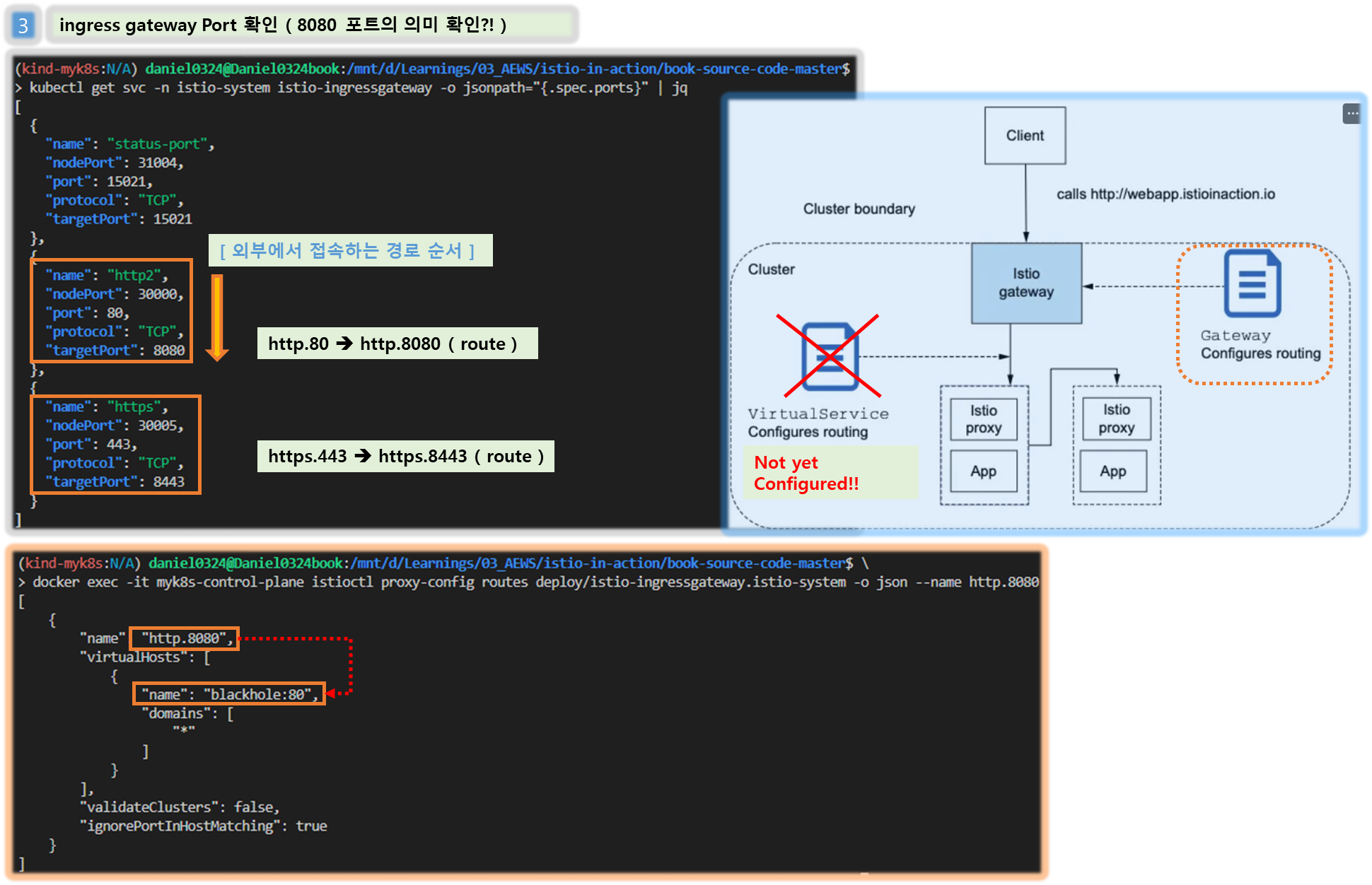Screen dimensions: 1372x885
Task: Click the "targetPort": 15021 line
Action: tap(119, 219)
